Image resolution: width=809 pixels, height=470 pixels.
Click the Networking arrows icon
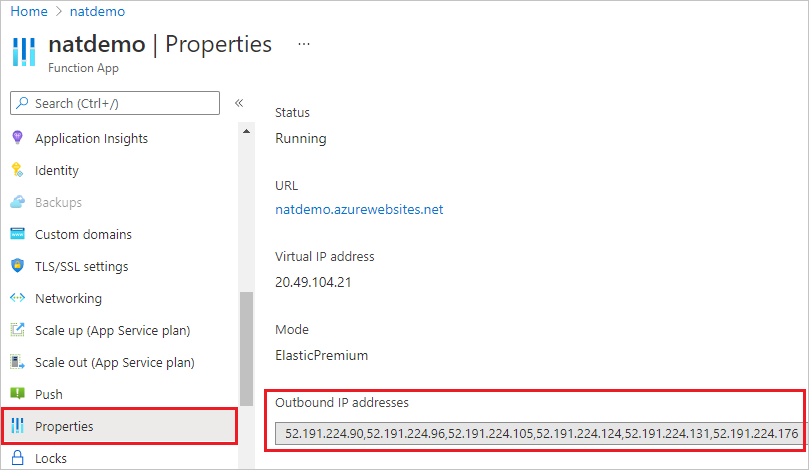click(18, 298)
